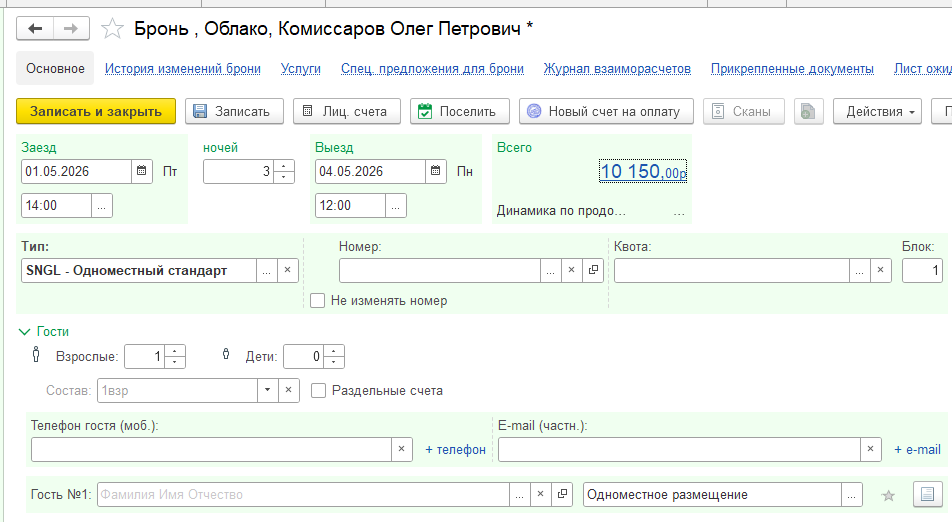Screen dimensions: 952x522
Task: Open selection for Одноместное размещение field
Action: pyautogui.click(x=851, y=495)
